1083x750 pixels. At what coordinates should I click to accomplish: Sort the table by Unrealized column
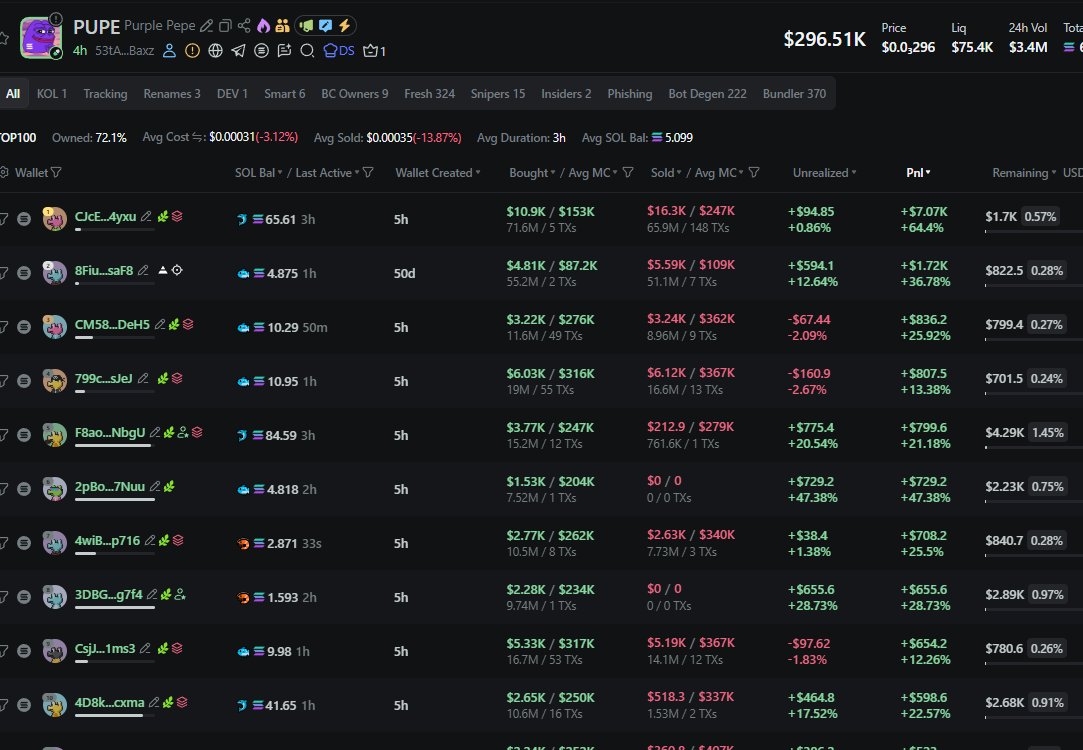(x=825, y=173)
